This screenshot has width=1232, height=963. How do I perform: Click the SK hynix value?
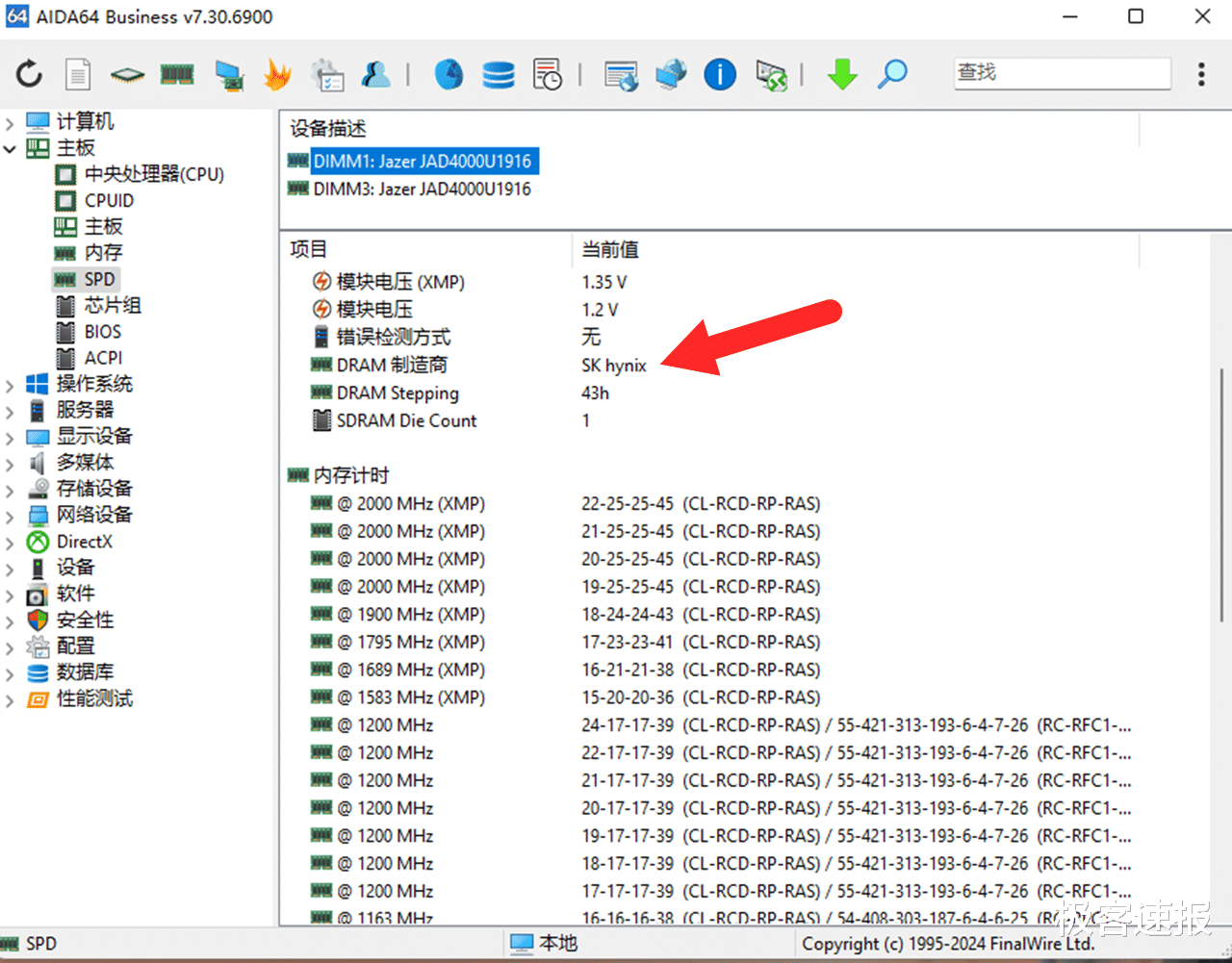coord(614,366)
